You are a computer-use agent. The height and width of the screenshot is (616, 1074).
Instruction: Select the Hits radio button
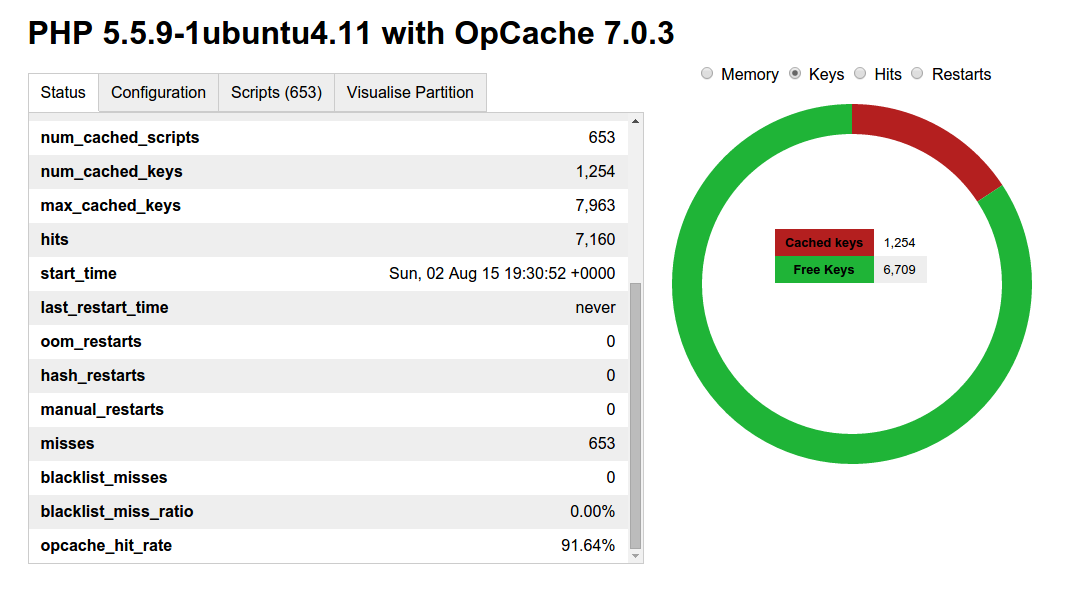[860, 73]
